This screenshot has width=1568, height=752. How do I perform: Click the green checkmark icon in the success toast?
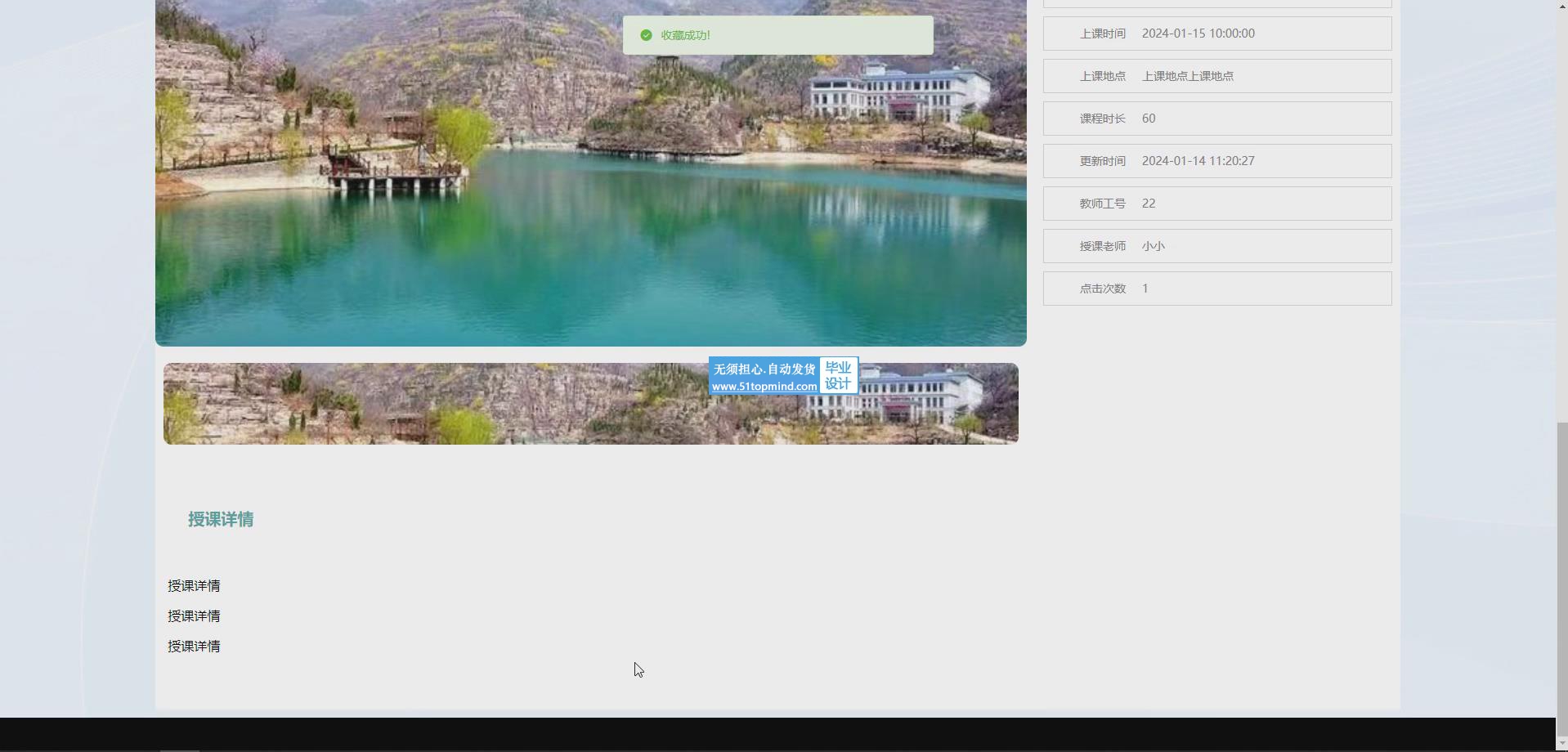tap(646, 35)
